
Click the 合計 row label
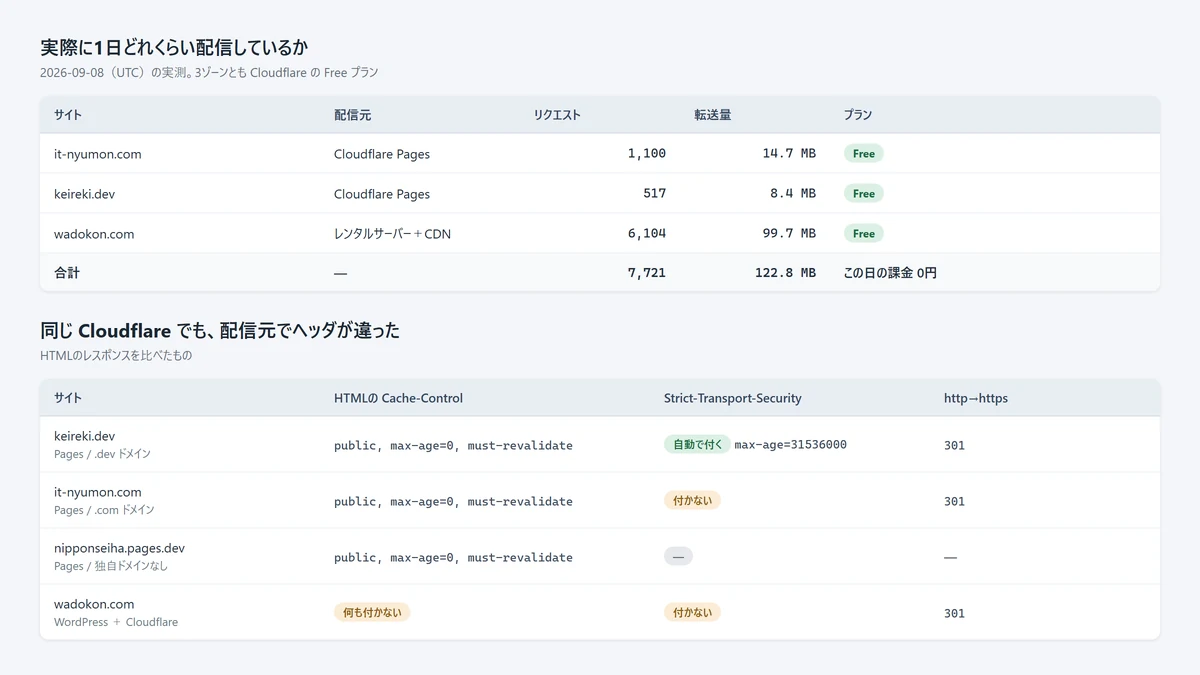pyautogui.click(x=66, y=273)
